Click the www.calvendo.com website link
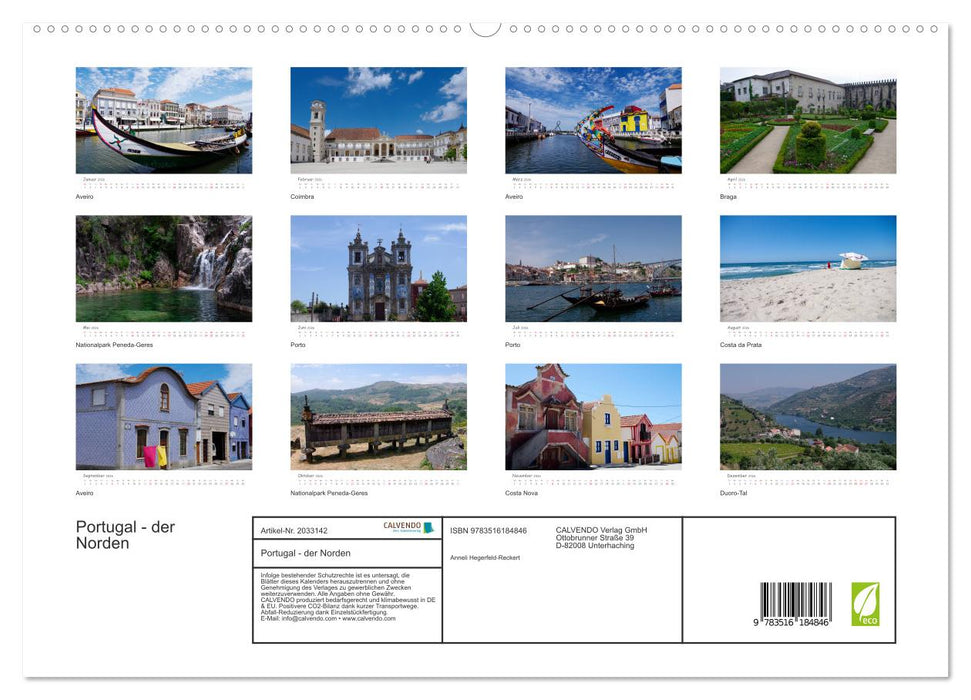 click(368, 620)
